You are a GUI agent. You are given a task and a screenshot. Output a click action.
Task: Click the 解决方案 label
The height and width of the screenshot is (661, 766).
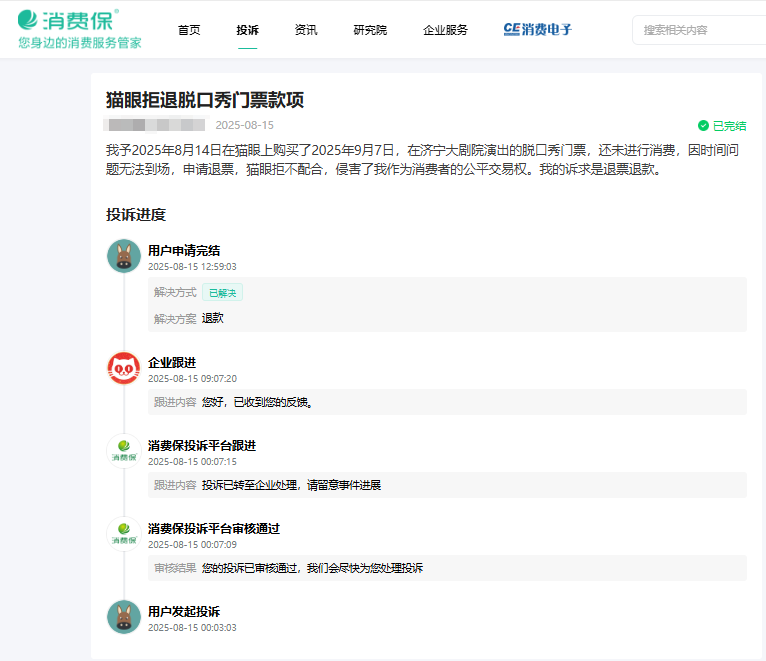coord(175,319)
